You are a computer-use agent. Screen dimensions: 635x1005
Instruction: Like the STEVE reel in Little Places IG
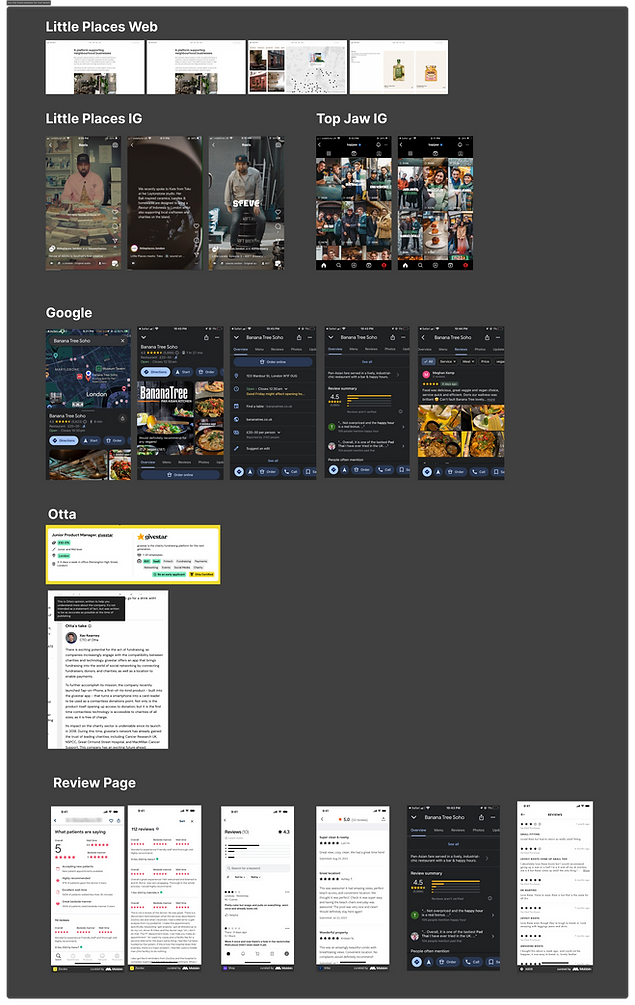pyautogui.click(x=278, y=213)
